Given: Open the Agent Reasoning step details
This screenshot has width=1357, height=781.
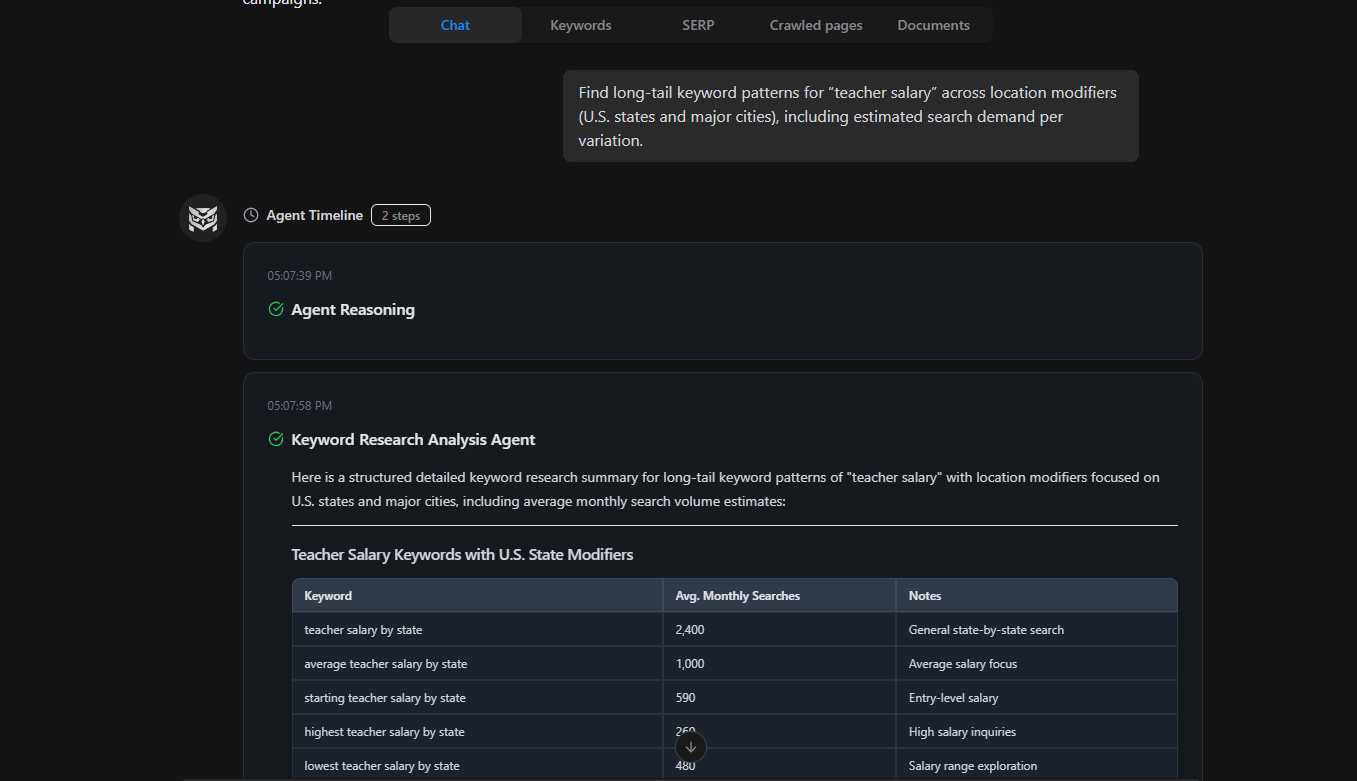Looking at the screenshot, I should click(352, 309).
